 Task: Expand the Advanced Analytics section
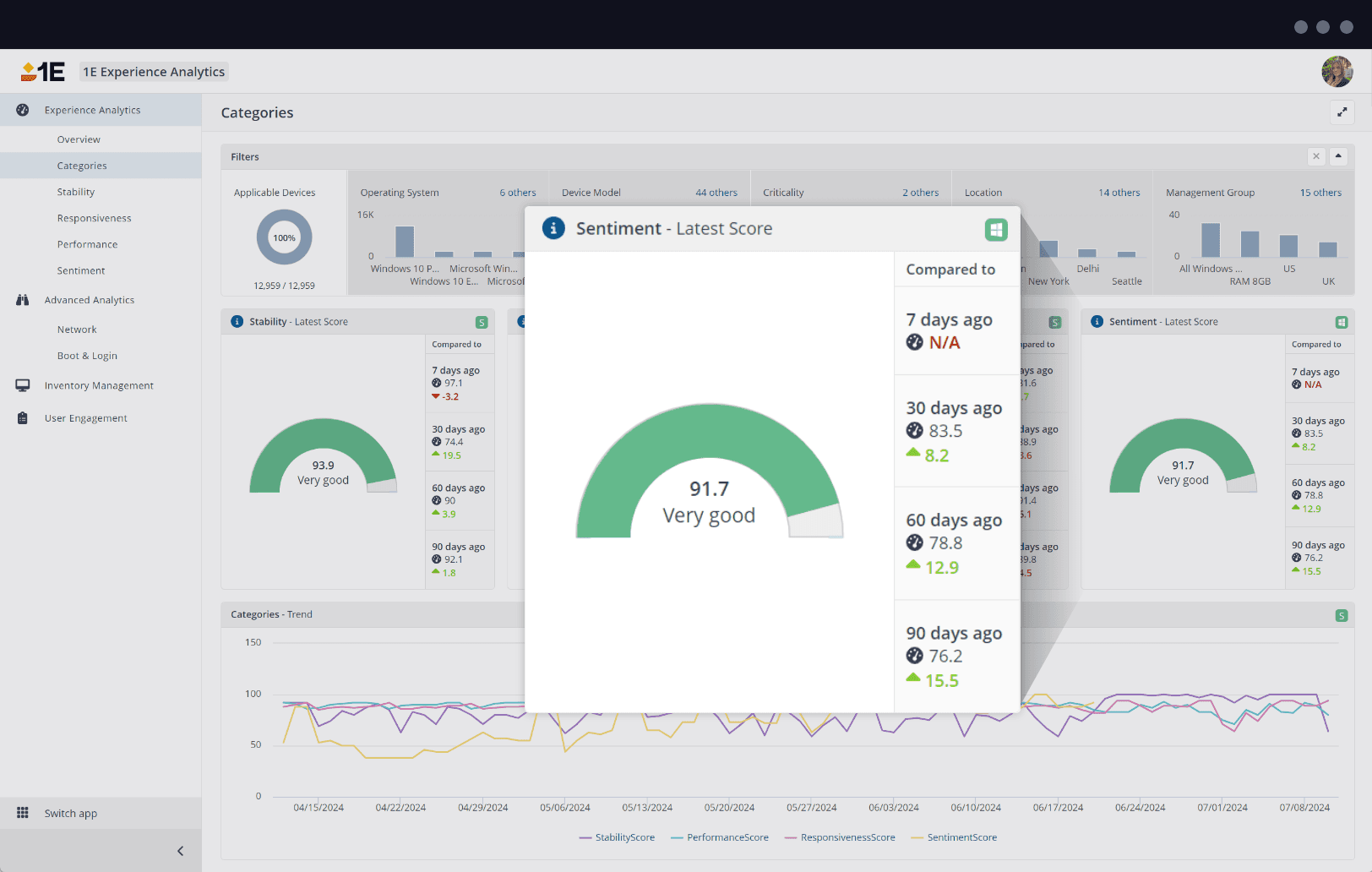90,300
